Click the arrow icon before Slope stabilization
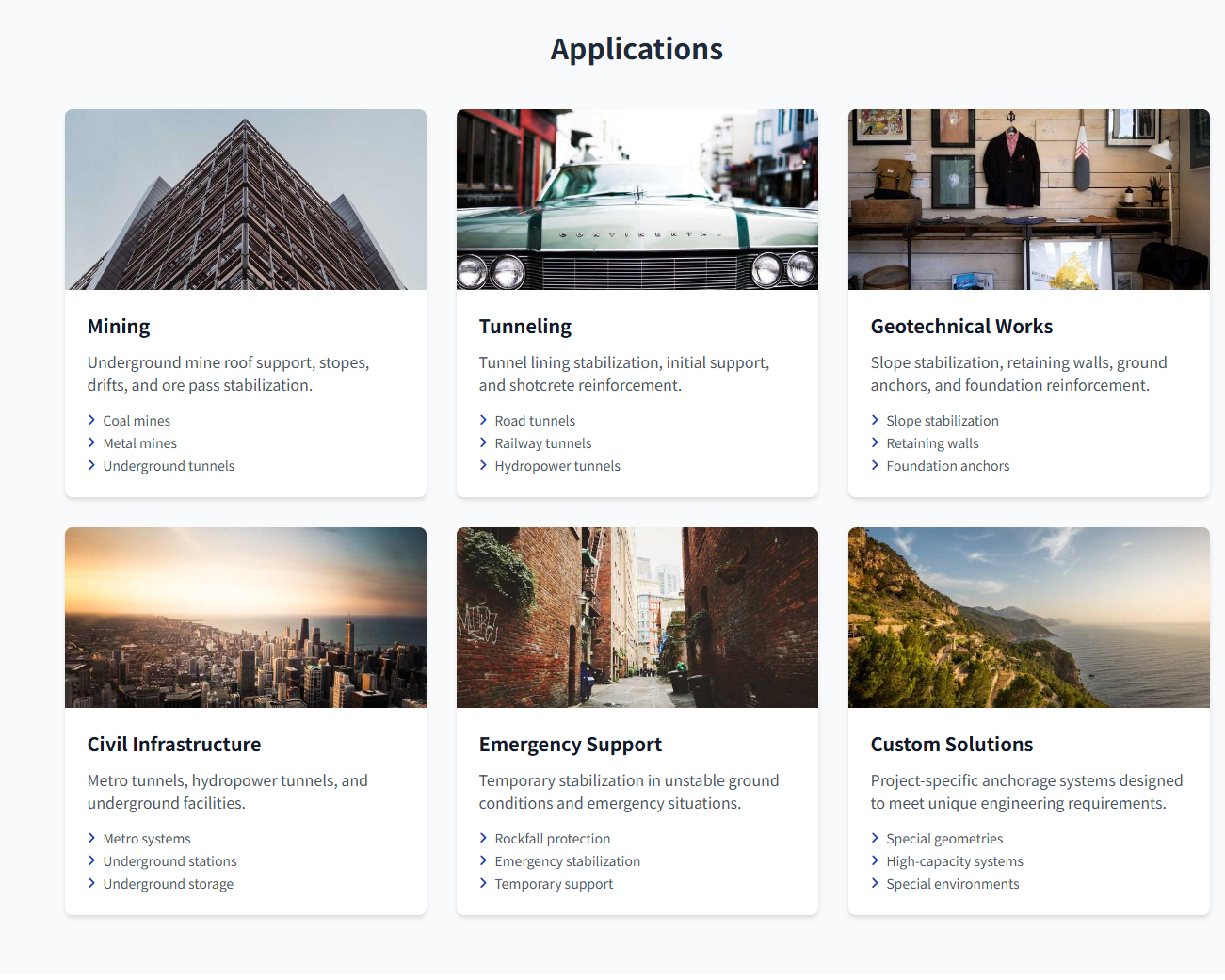The width and height of the screenshot is (1225, 980). click(x=875, y=420)
